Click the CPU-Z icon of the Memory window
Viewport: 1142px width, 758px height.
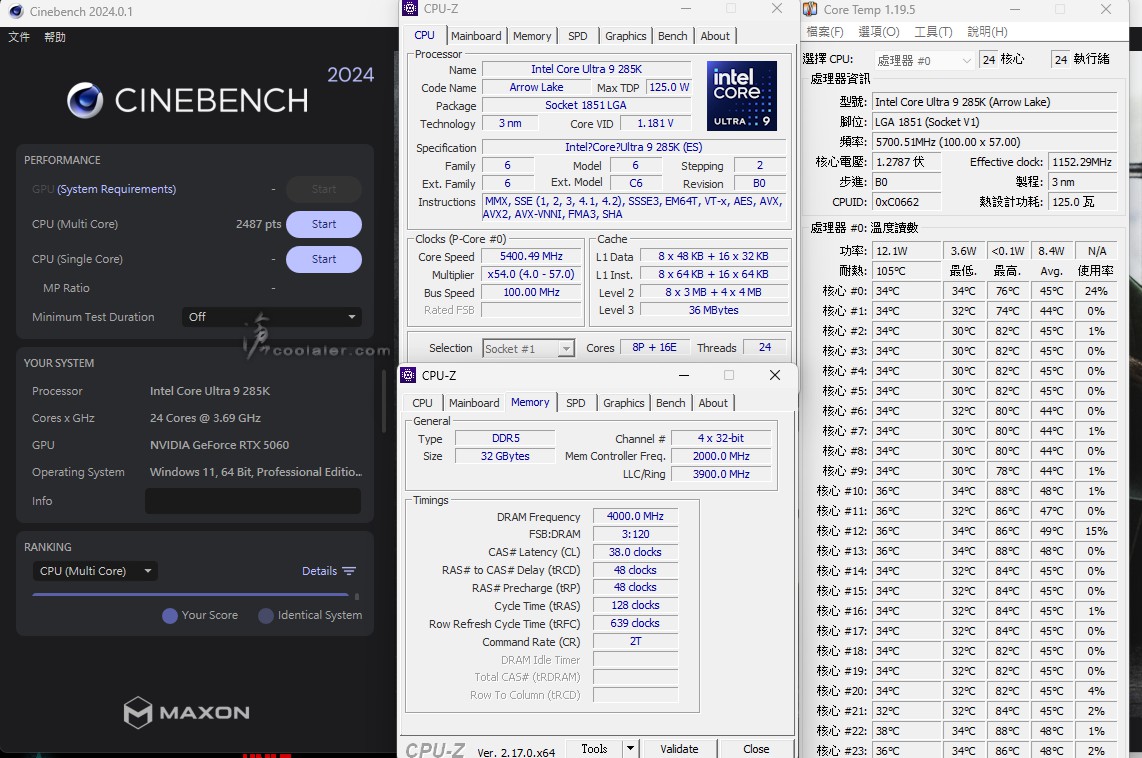(x=408, y=376)
